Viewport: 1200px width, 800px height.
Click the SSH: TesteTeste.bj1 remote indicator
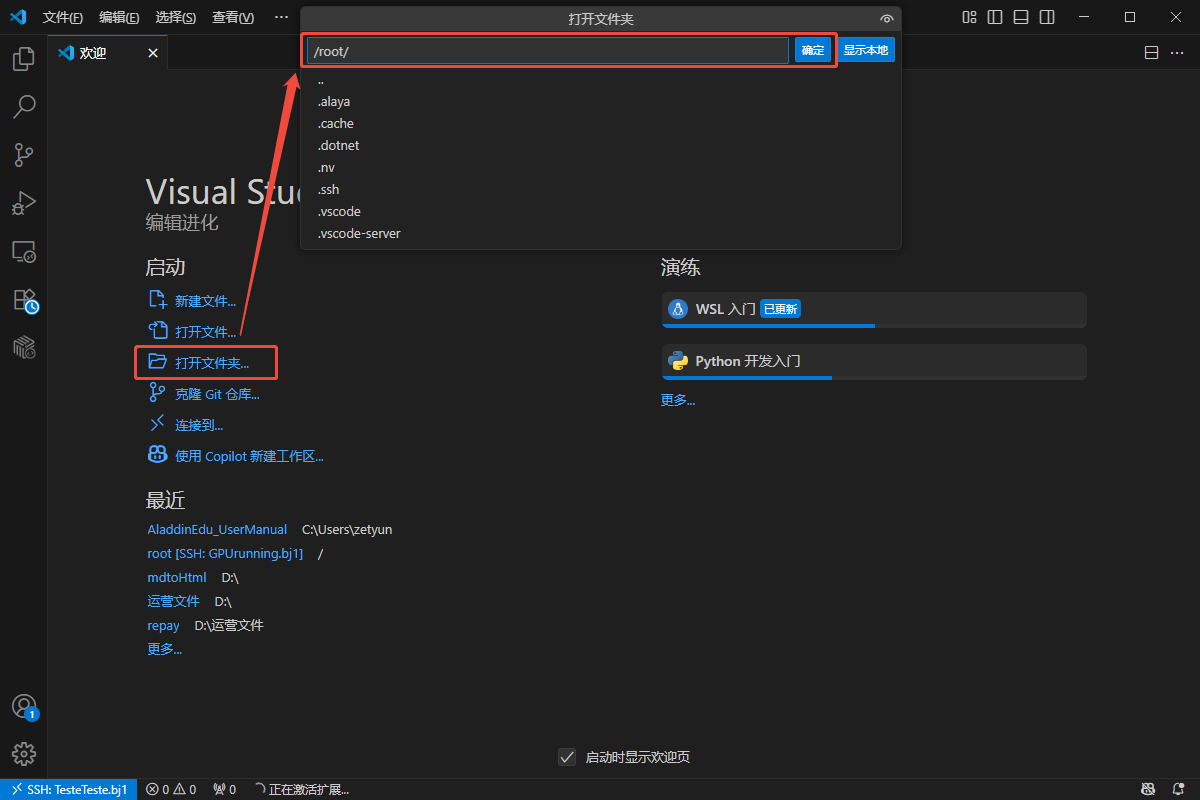[68, 790]
